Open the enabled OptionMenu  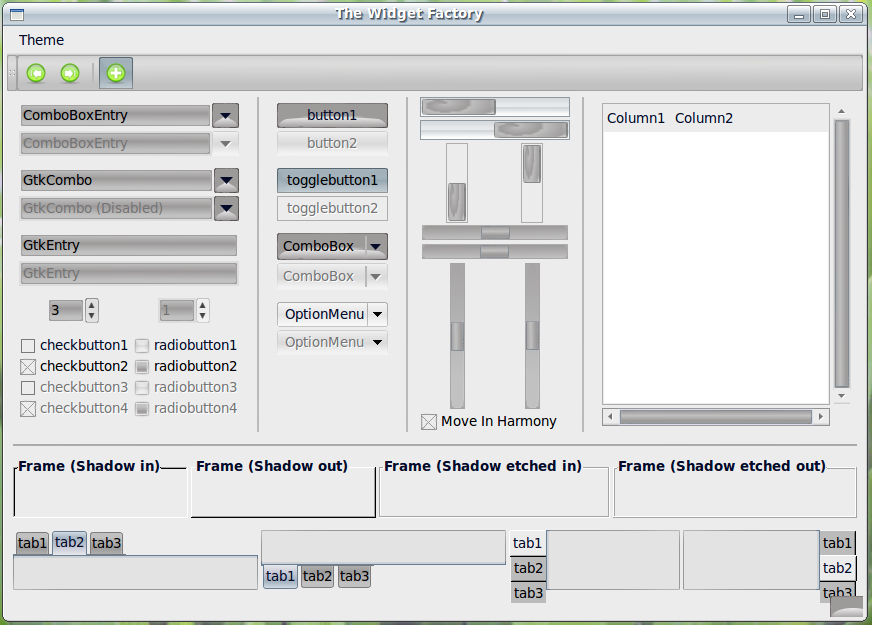click(332, 314)
